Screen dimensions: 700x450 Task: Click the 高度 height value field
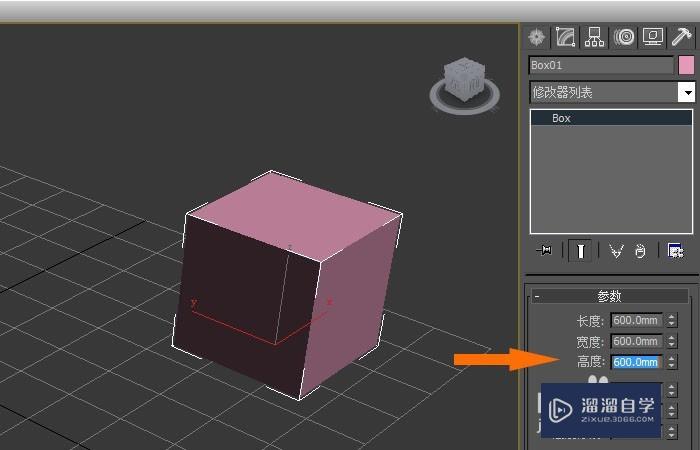tap(636, 362)
